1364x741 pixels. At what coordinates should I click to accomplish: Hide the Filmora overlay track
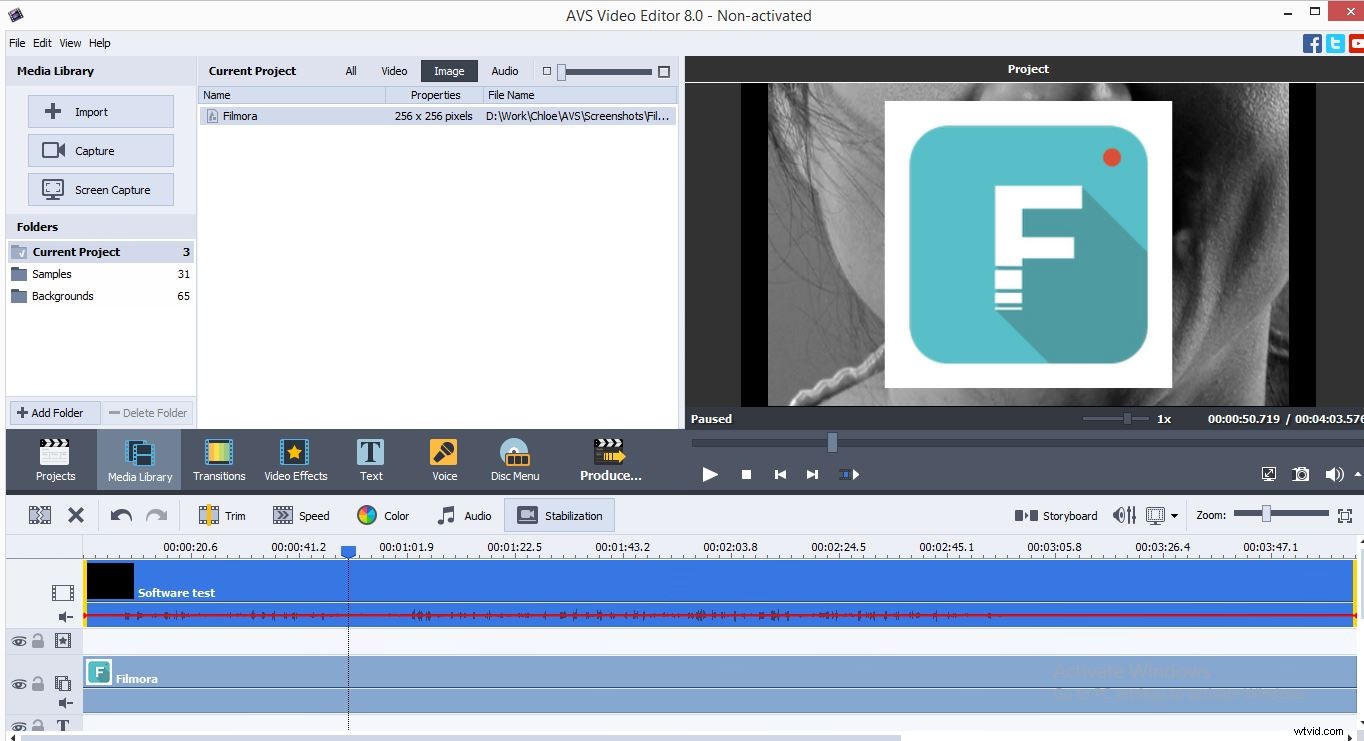tap(18, 684)
